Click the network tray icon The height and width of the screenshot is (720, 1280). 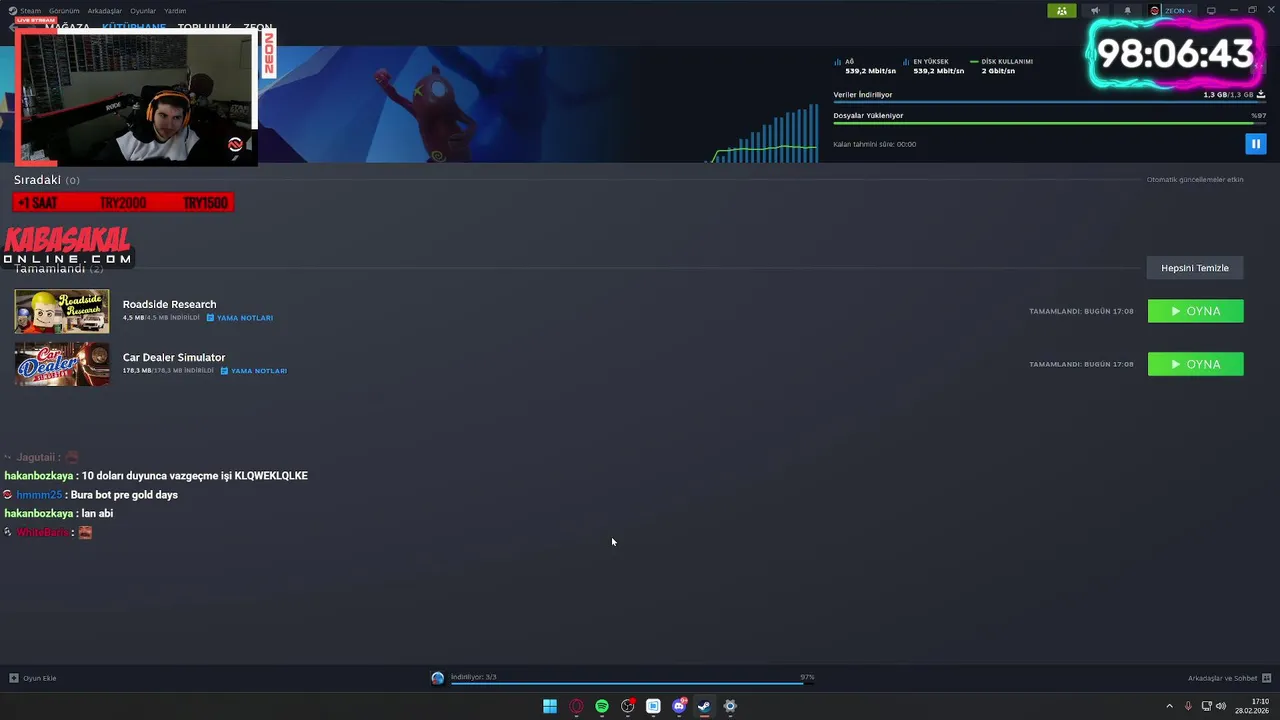click(1207, 706)
